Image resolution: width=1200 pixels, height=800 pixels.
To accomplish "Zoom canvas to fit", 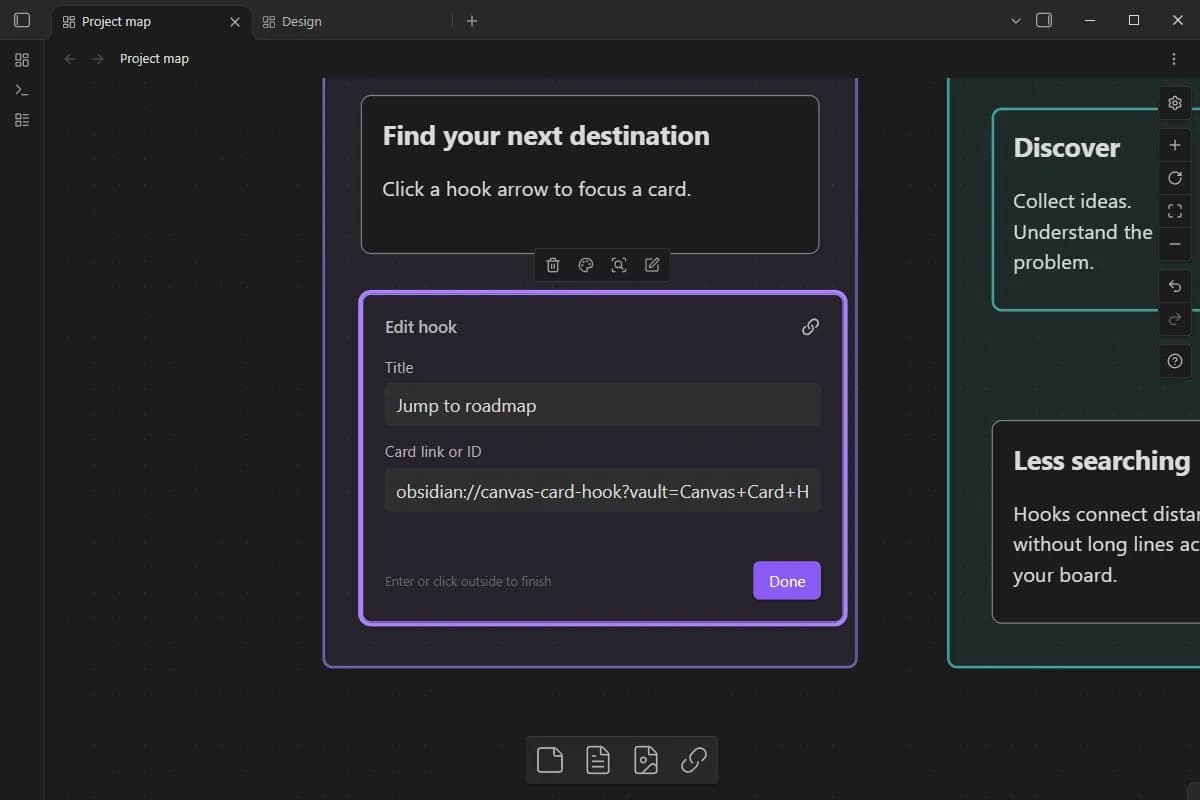I will tap(1175, 211).
